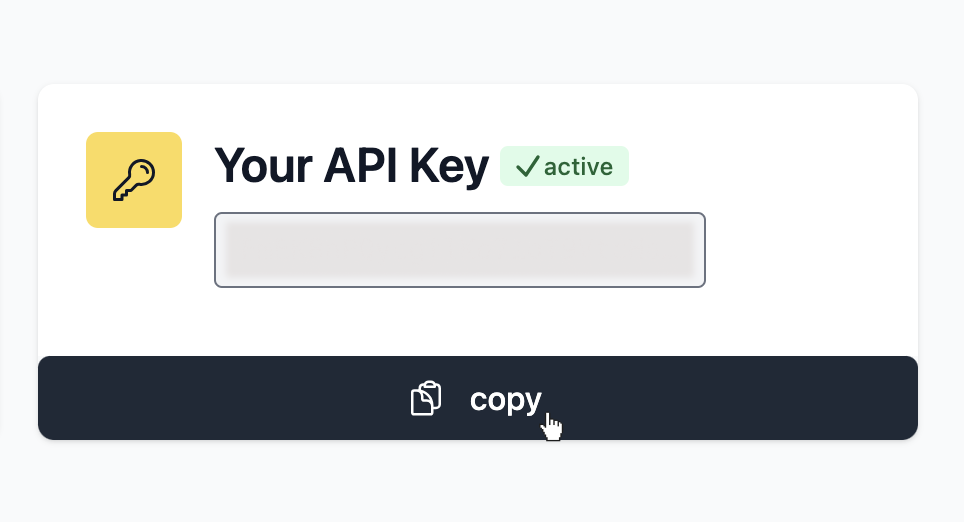Viewport: 964px width, 522px height.
Task: Click the "copy" text label
Action: pyautogui.click(x=505, y=400)
